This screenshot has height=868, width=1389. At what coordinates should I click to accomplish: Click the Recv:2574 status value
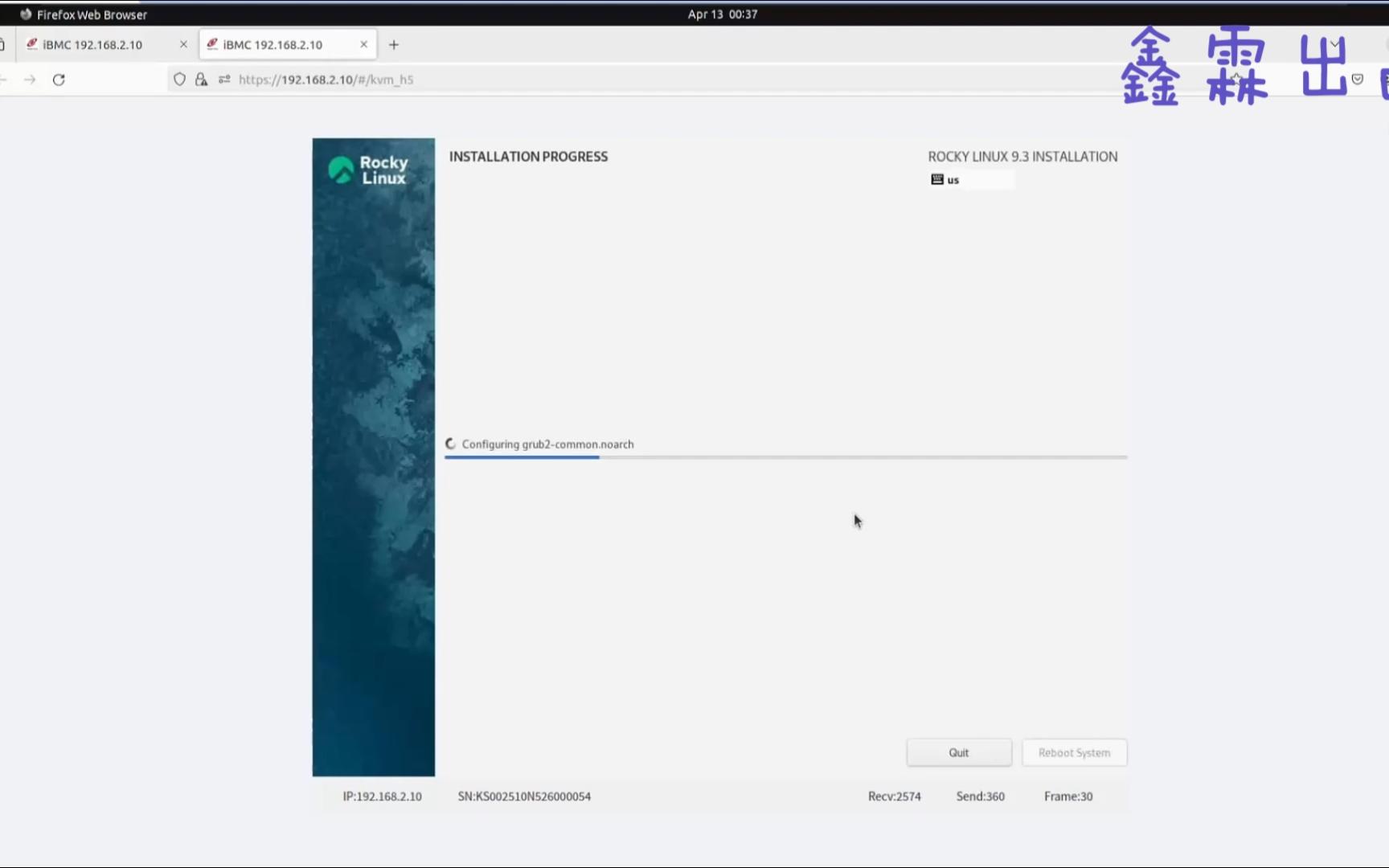pos(895,796)
